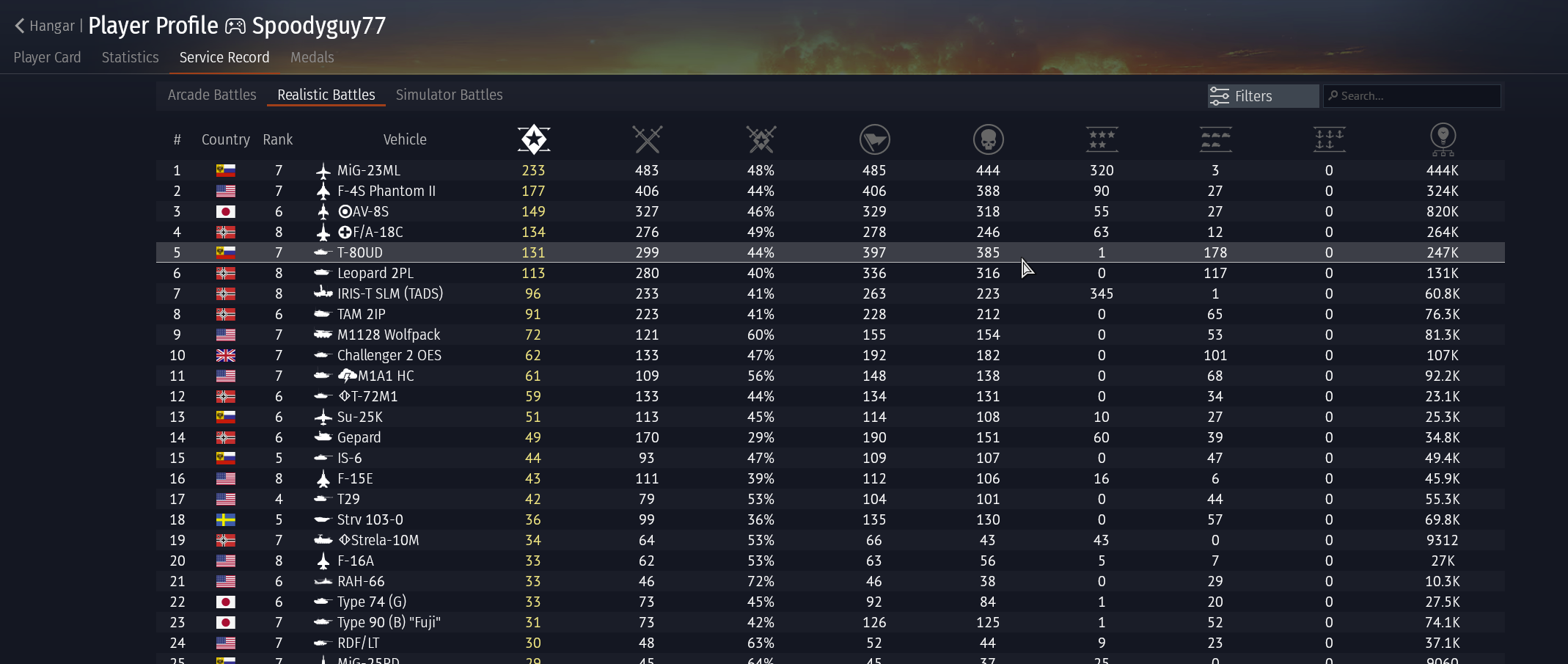Image resolution: width=1568 pixels, height=664 pixels.
Task: Sort the table by Vehicle header
Action: pyautogui.click(x=405, y=139)
